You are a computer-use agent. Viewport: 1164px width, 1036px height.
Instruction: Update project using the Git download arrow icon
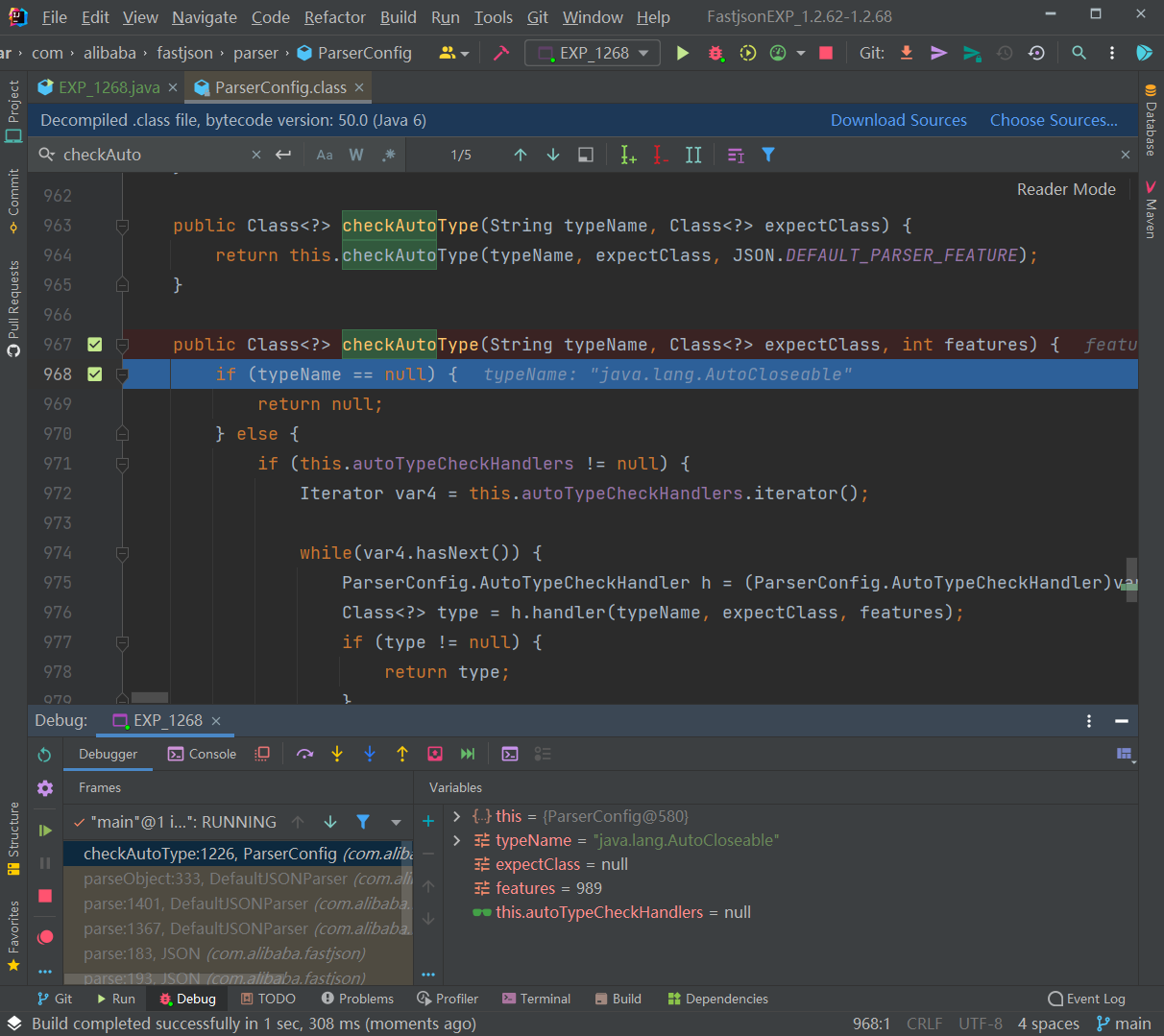(906, 53)
